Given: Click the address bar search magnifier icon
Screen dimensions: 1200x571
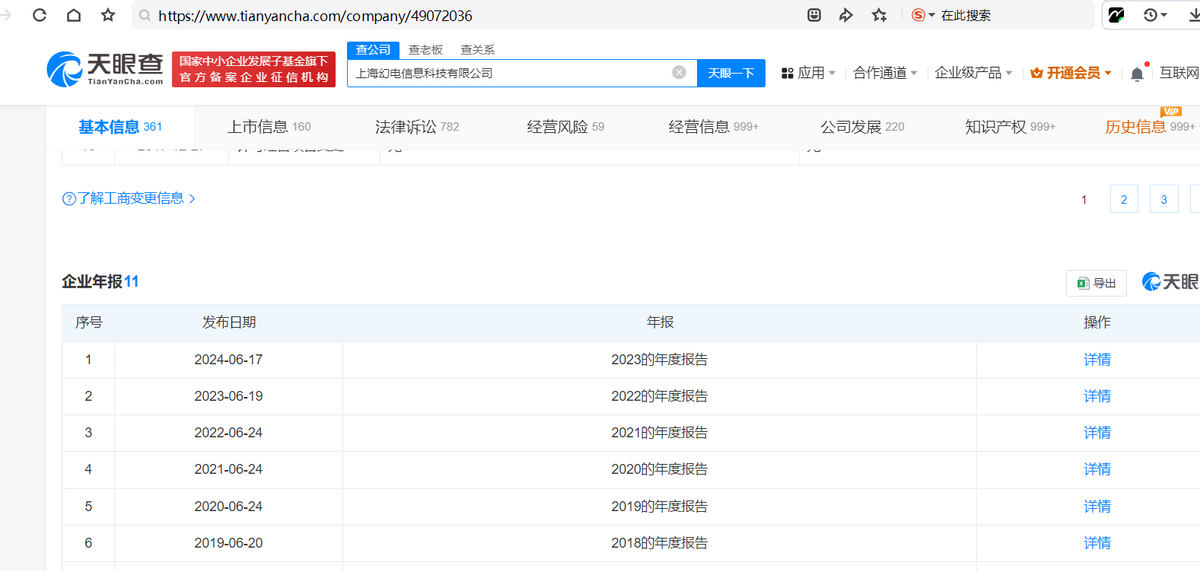Looking at the screenshot, I should click(x=145, y=16).
